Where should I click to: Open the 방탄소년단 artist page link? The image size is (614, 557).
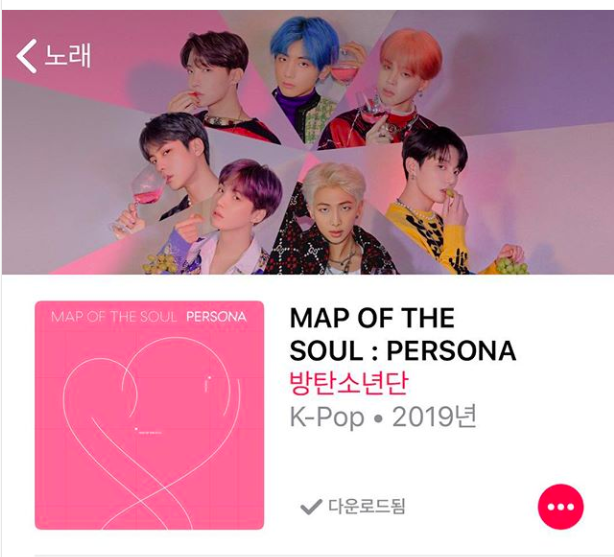pos(349,383)
